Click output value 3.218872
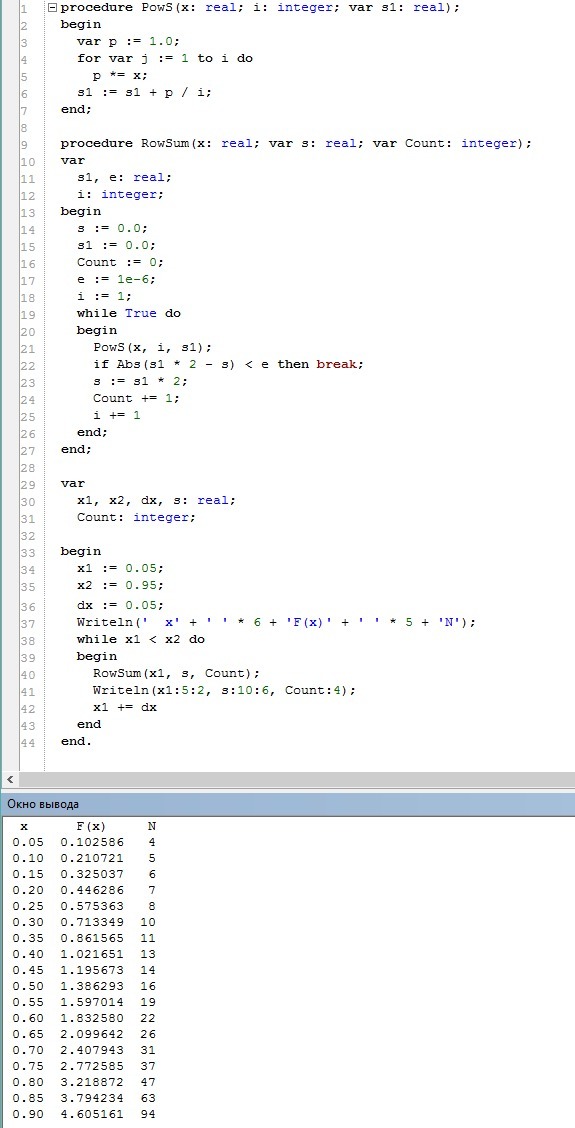575x1128 pixels. [x=92, y=1082]
